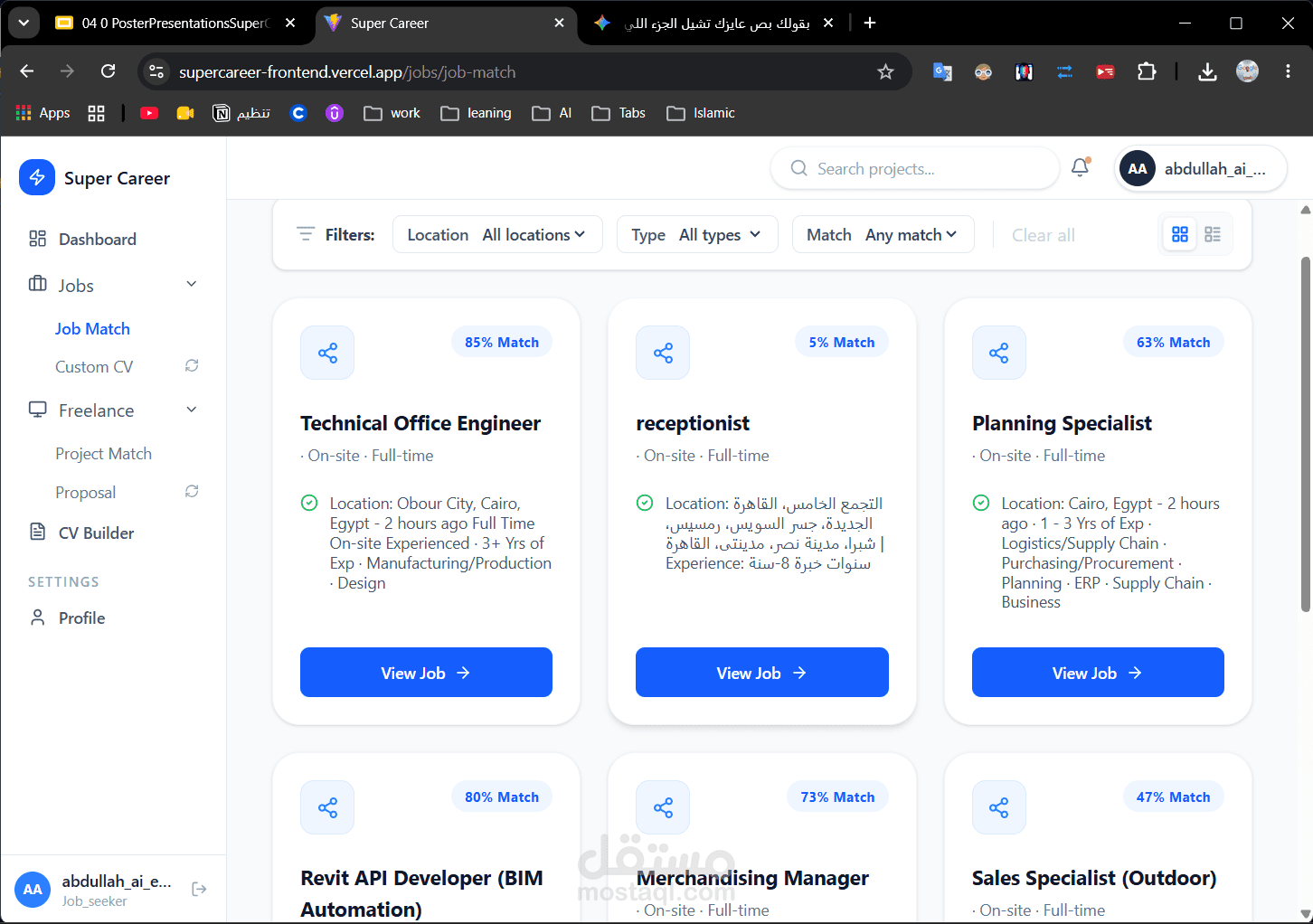
Task: View site information for supercareer-frontend
Action: coord(156,71)
